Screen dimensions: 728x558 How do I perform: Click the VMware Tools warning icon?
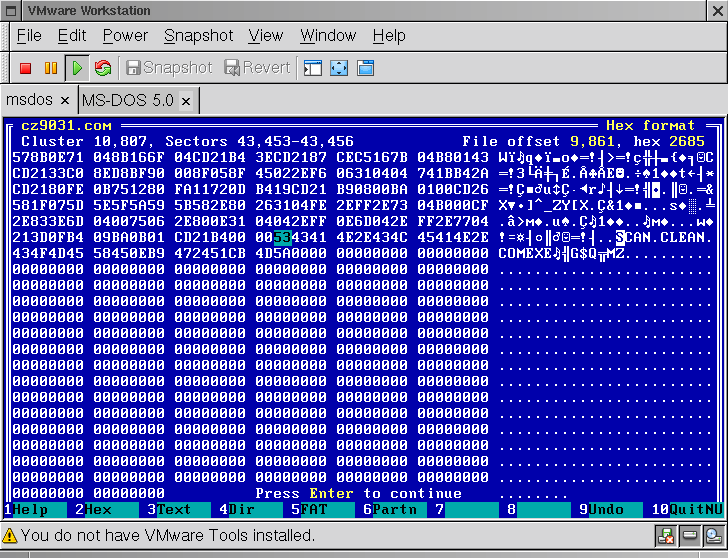click(10, 536)
